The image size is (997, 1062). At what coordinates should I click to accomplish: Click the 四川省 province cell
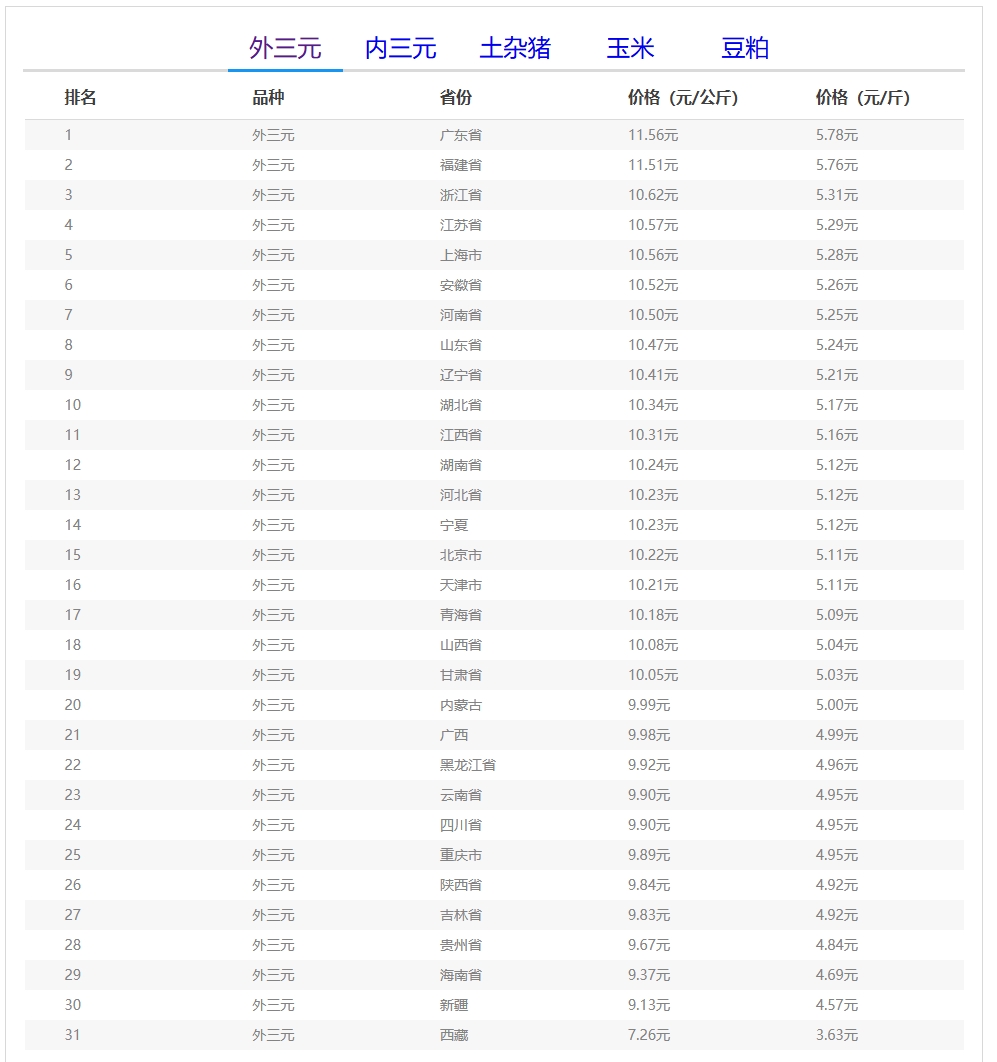tap(461, 825)
